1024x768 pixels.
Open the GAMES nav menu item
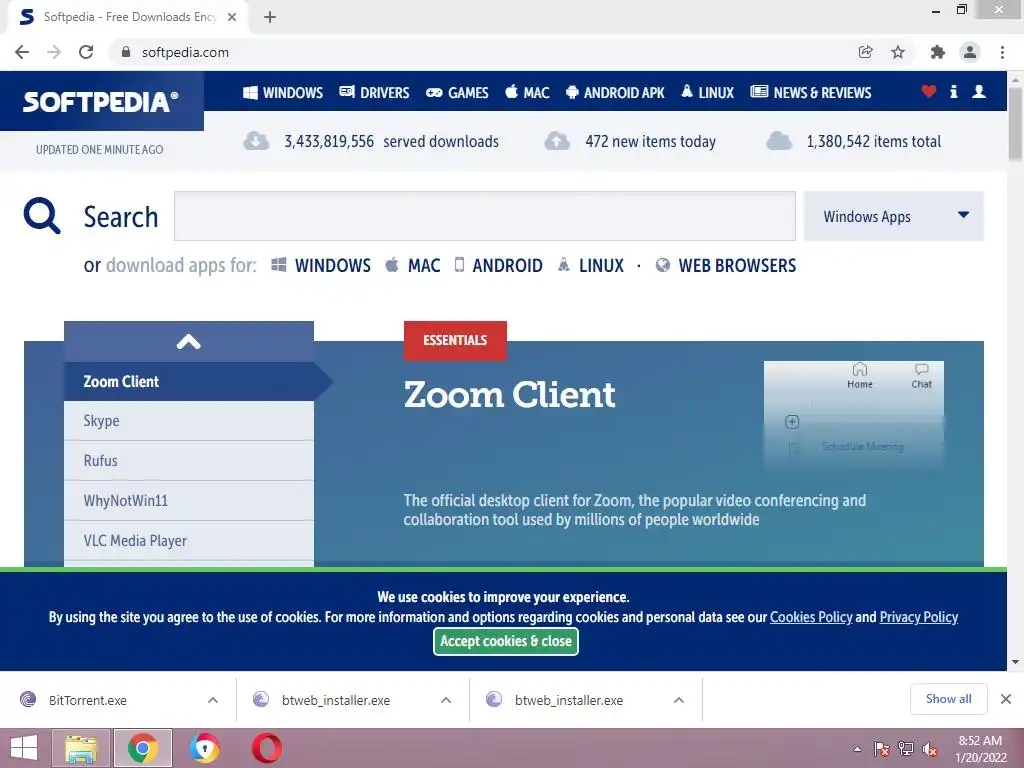457,93
